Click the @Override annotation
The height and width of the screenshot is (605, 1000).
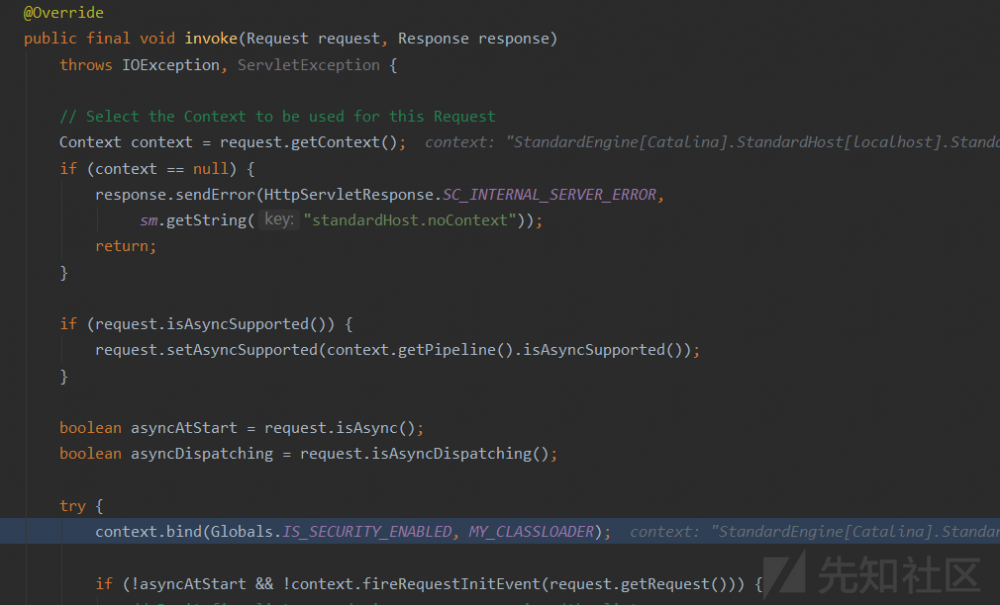[63, 13]
